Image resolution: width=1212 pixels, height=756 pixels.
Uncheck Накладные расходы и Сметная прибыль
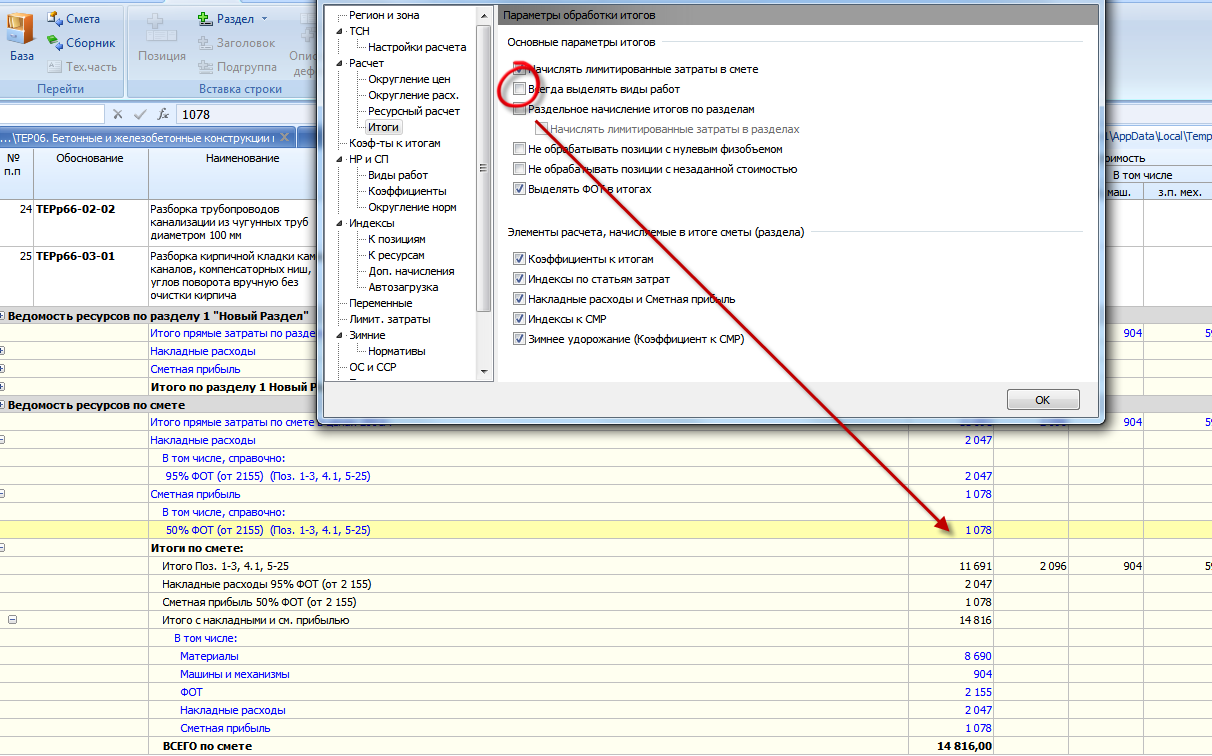(519, 299)
